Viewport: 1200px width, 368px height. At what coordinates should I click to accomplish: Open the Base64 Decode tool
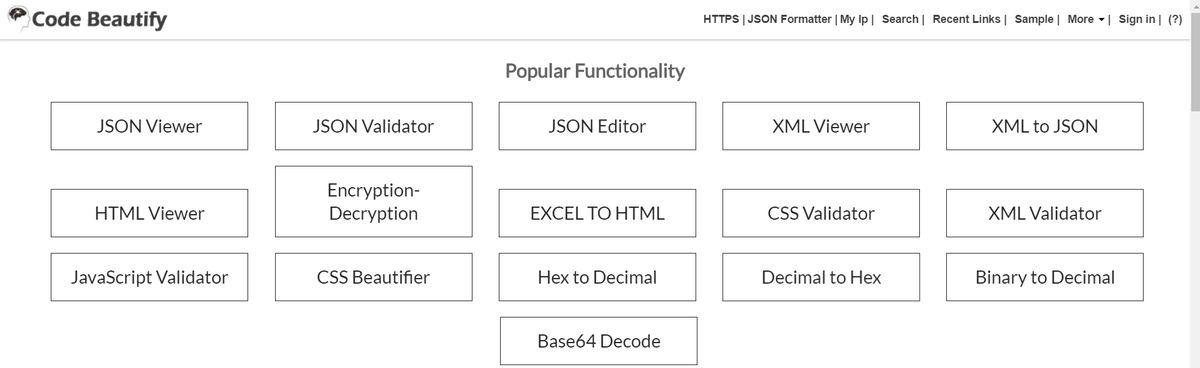pyautogui.click(x=598, y=341)
